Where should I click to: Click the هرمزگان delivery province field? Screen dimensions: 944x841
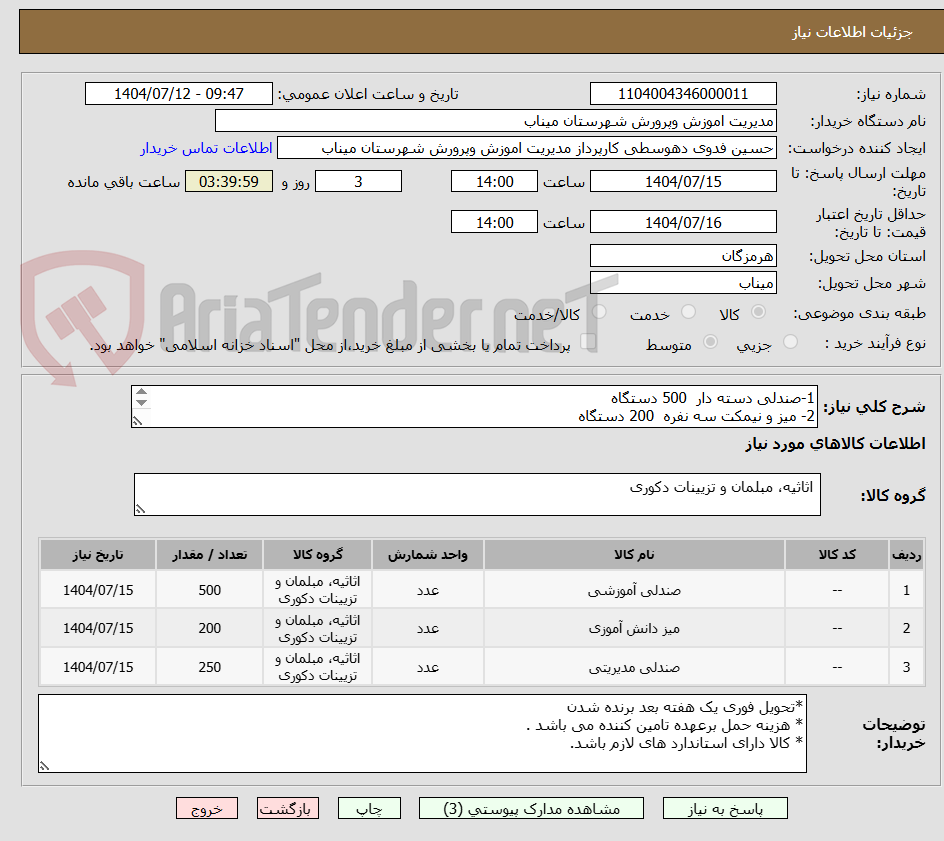(x=683, y=256)
